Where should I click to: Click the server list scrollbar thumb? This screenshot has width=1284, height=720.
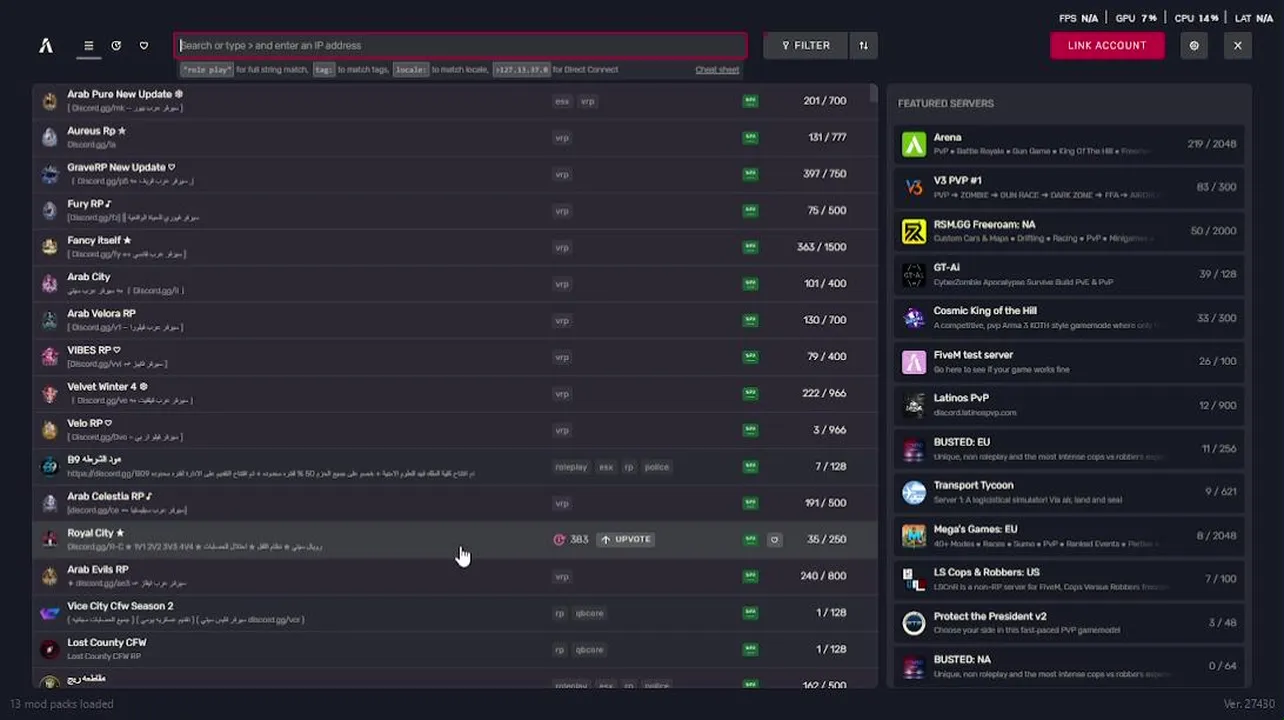click(873, 95)
